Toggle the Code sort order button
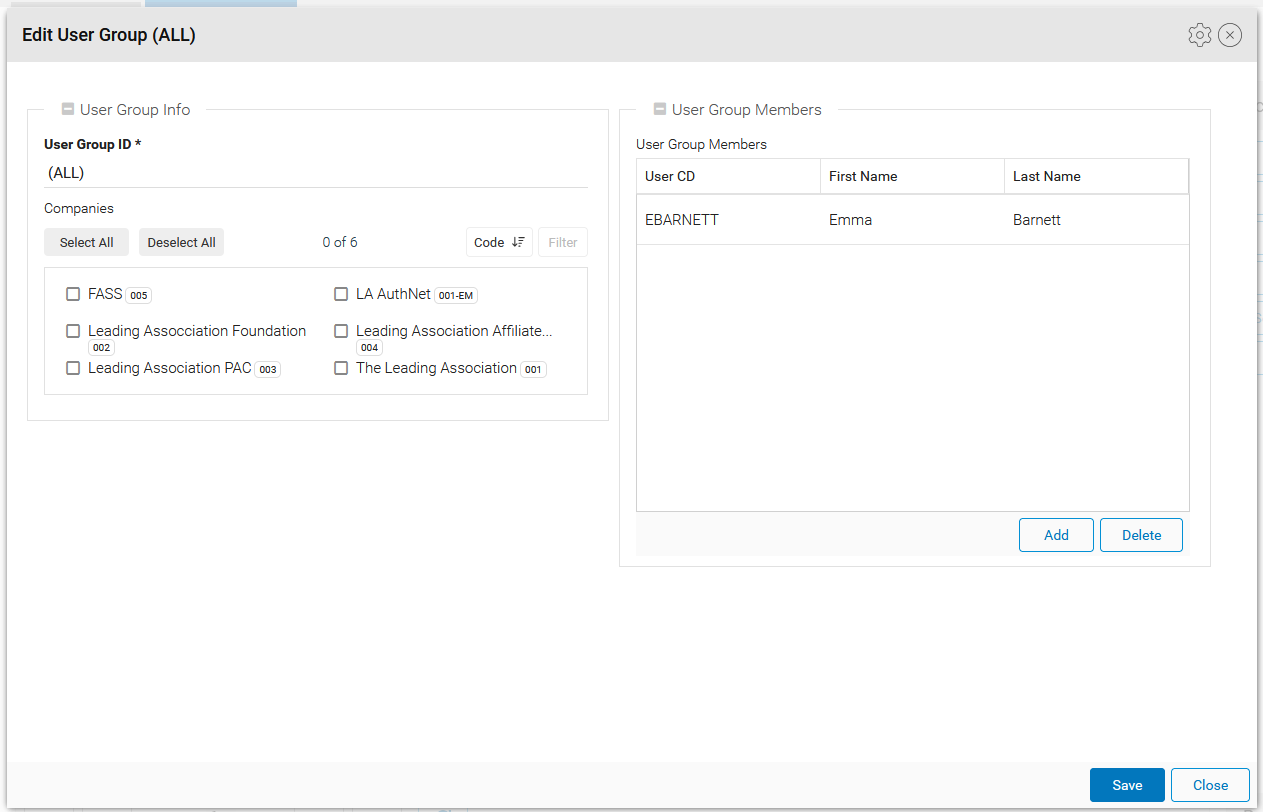Screen dimensions: 1263x812 tap(499, 242)
